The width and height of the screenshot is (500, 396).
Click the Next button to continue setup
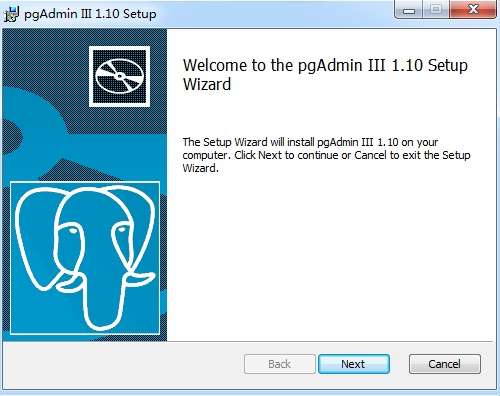click(x=354, y=364)
